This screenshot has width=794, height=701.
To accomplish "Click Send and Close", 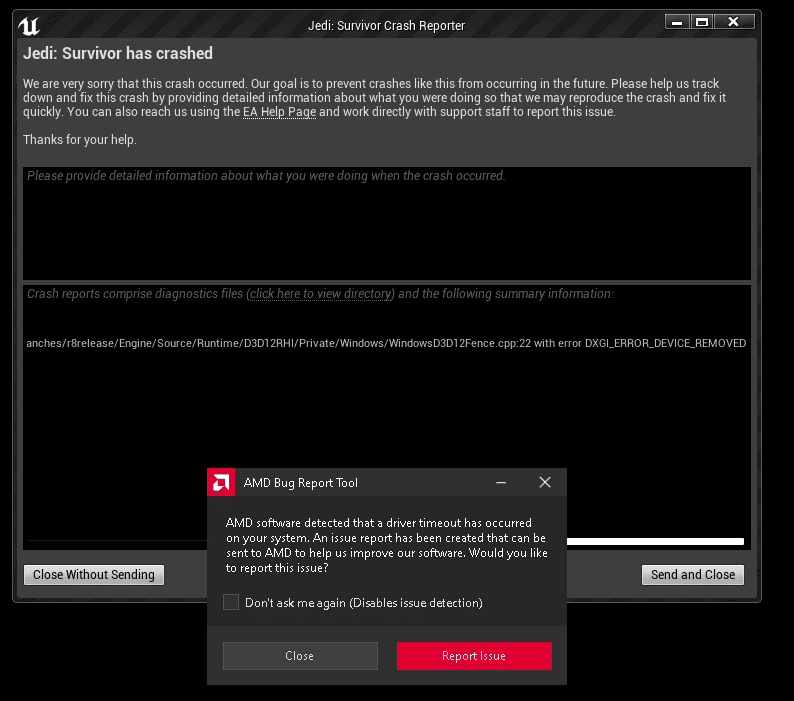I will (693, 575).
